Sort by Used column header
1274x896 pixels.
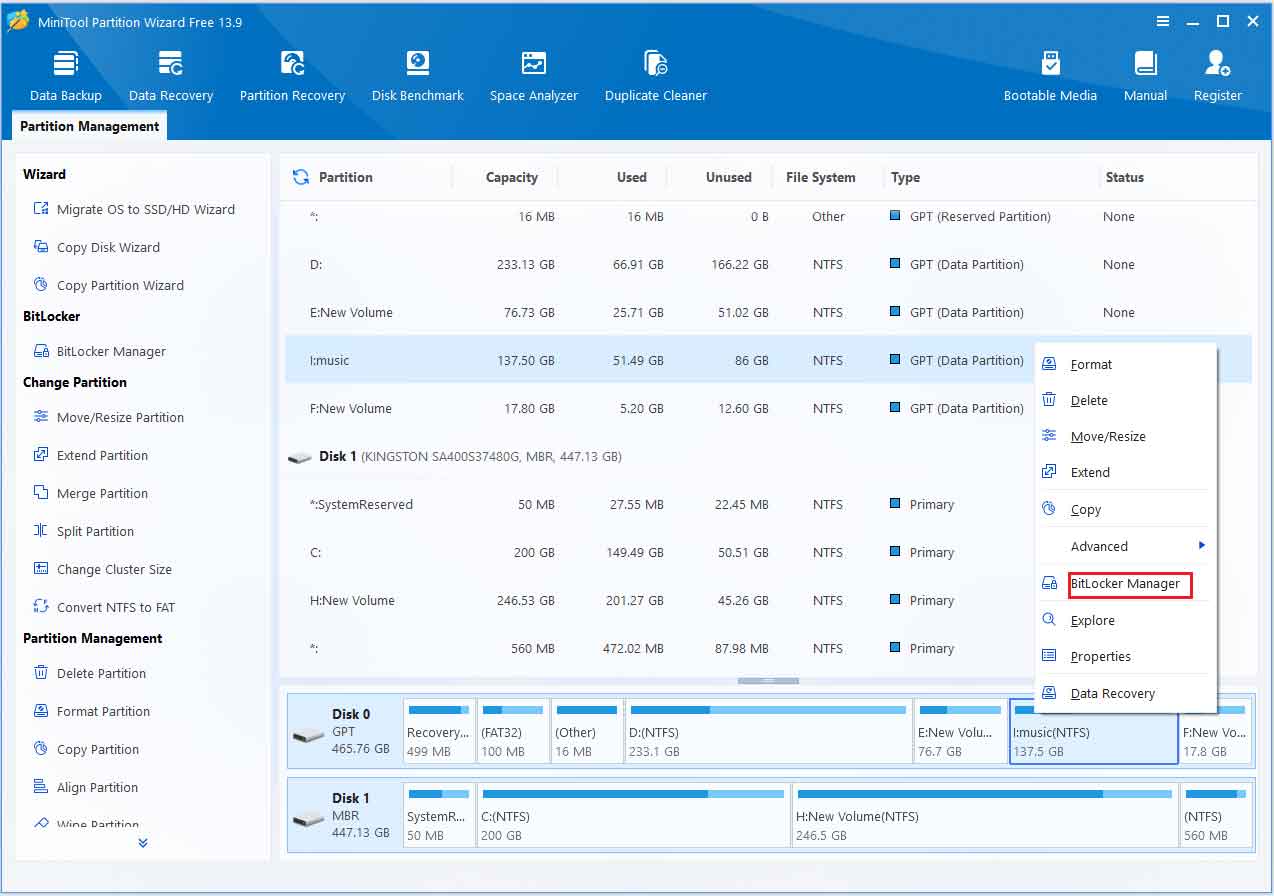[631, 177]
